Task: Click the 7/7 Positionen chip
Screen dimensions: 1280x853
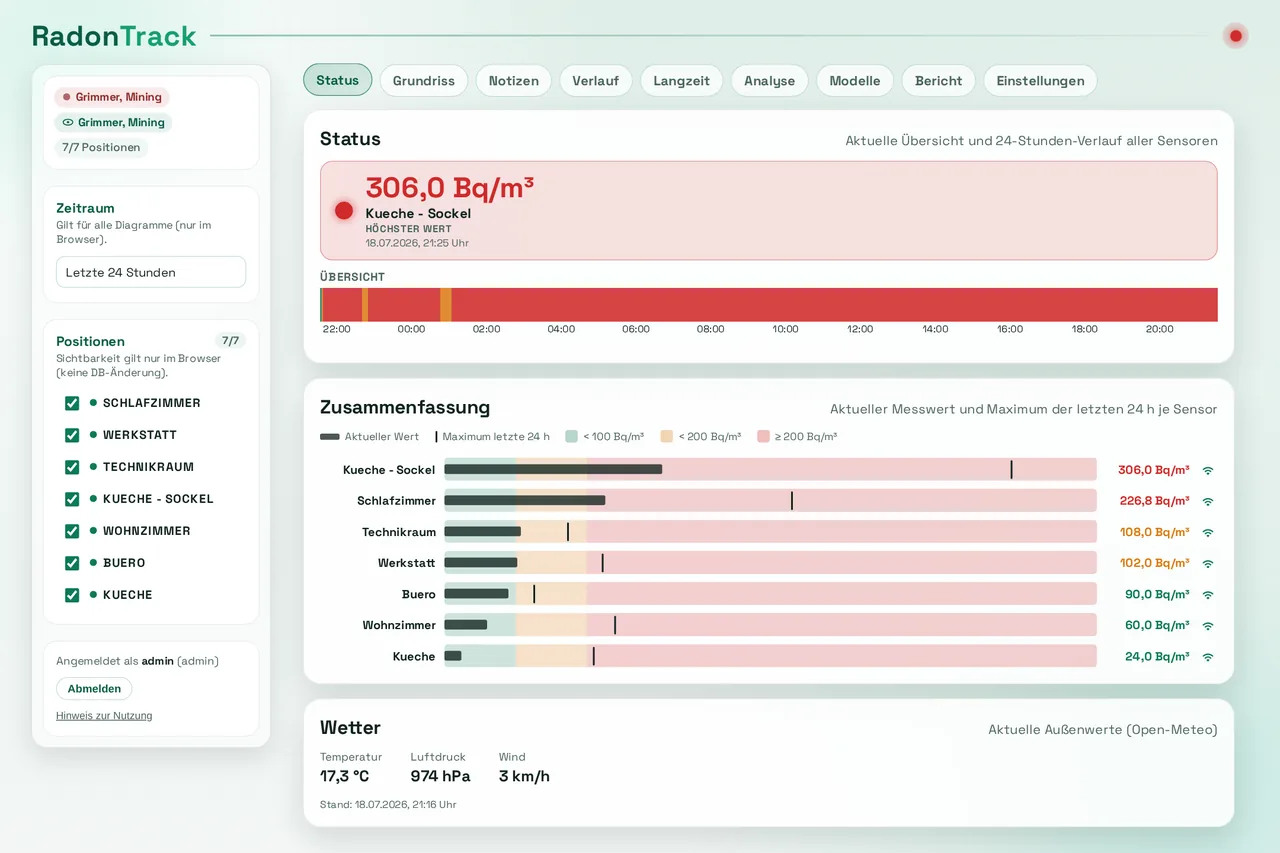Action: [101, 147]
